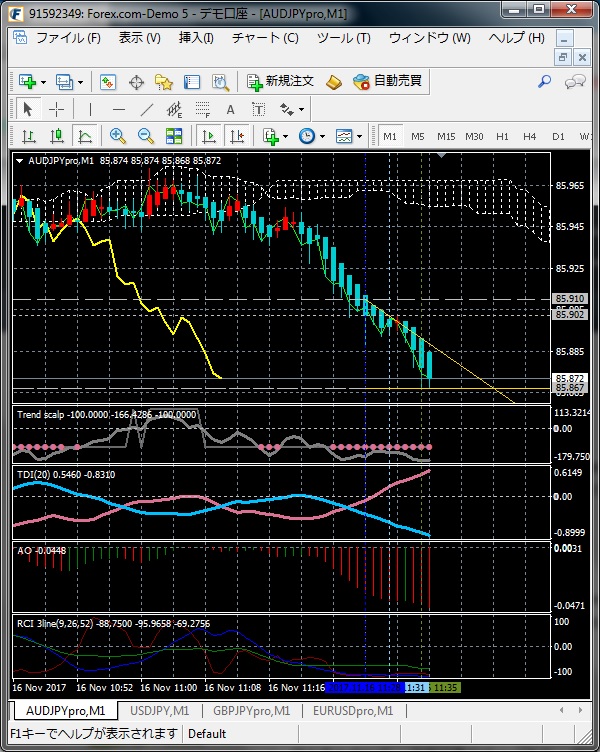600x752 pixels.
Task: Select the text label T tool
Action: 259,109
